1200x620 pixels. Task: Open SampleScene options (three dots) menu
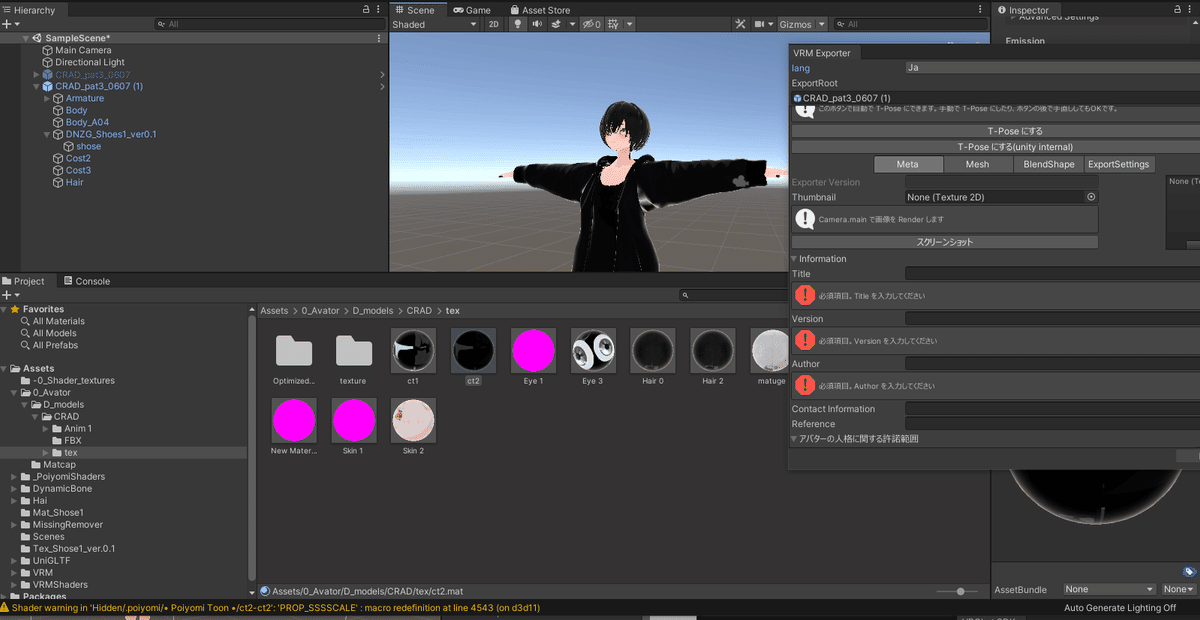point(379,38)
